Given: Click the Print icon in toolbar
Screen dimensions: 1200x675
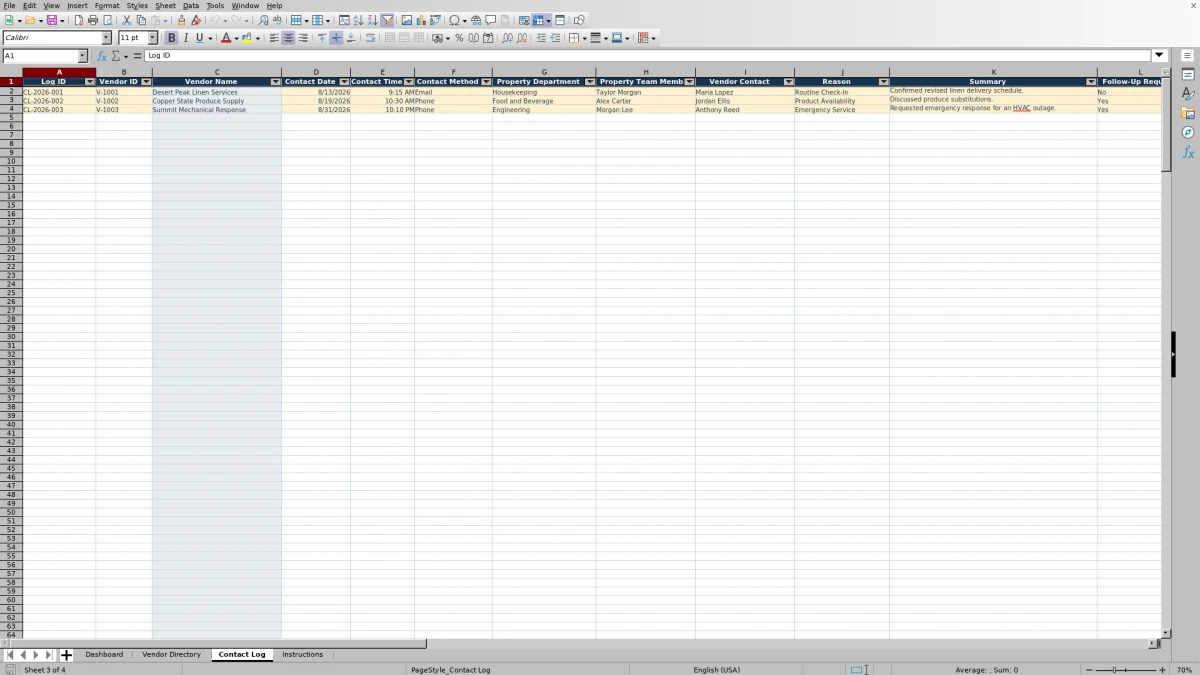Looking at the screenshot, I should [x=93, y=20].
